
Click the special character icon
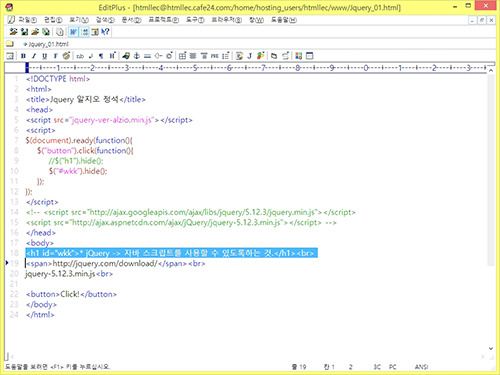point(169,56)
